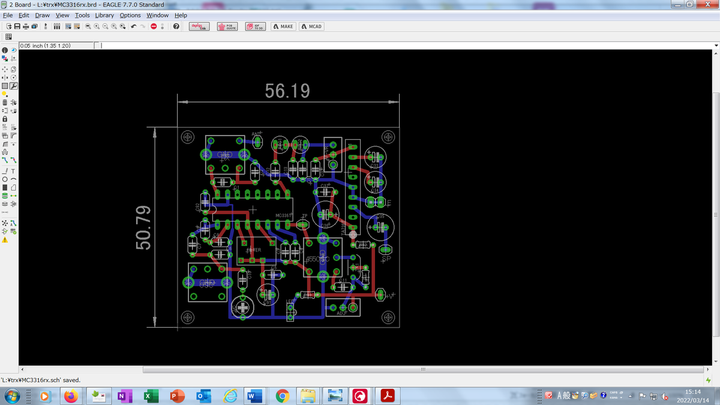Print the board layout
This screenshot has width=720, height=405.
[26, 27]
